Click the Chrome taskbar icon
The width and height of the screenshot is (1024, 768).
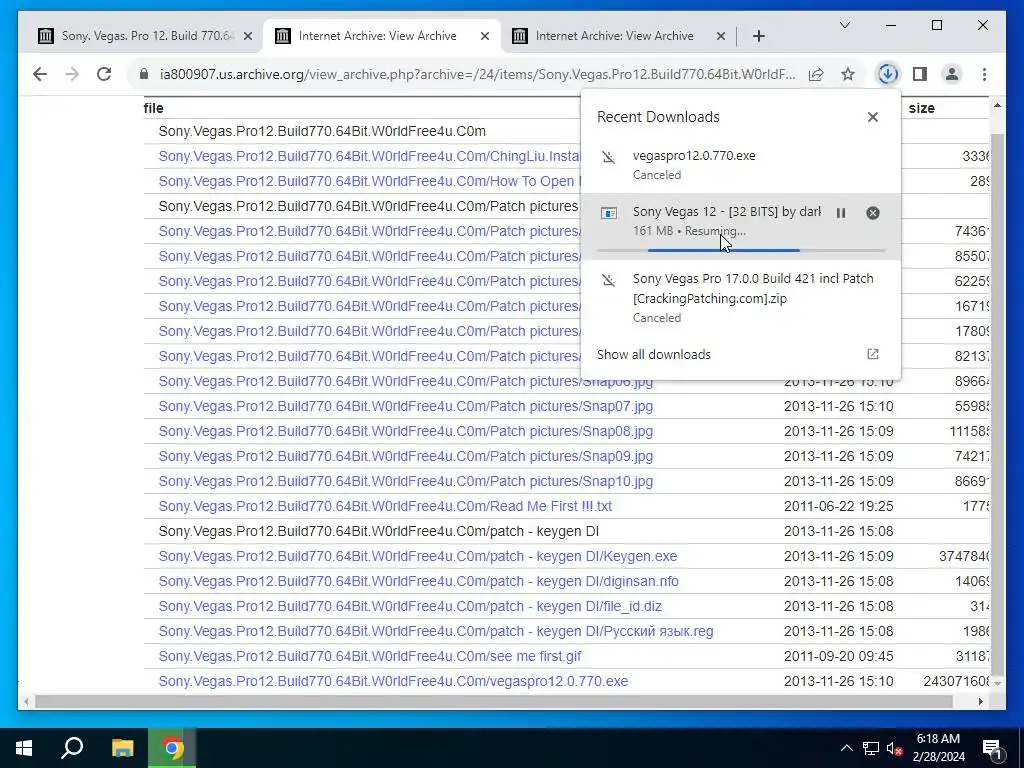172,748
